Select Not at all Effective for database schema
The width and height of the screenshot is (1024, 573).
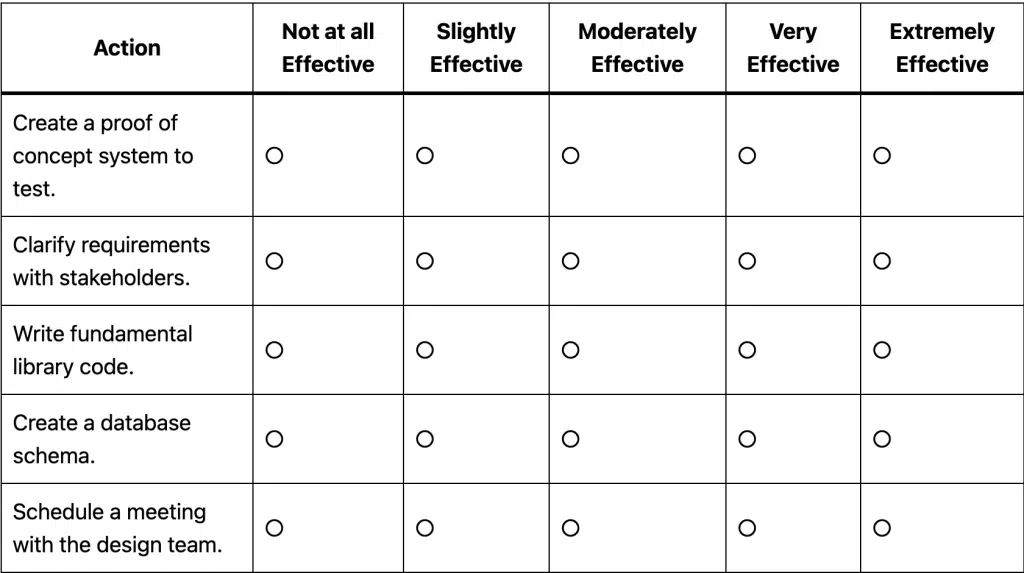click(x=275, y=439)
